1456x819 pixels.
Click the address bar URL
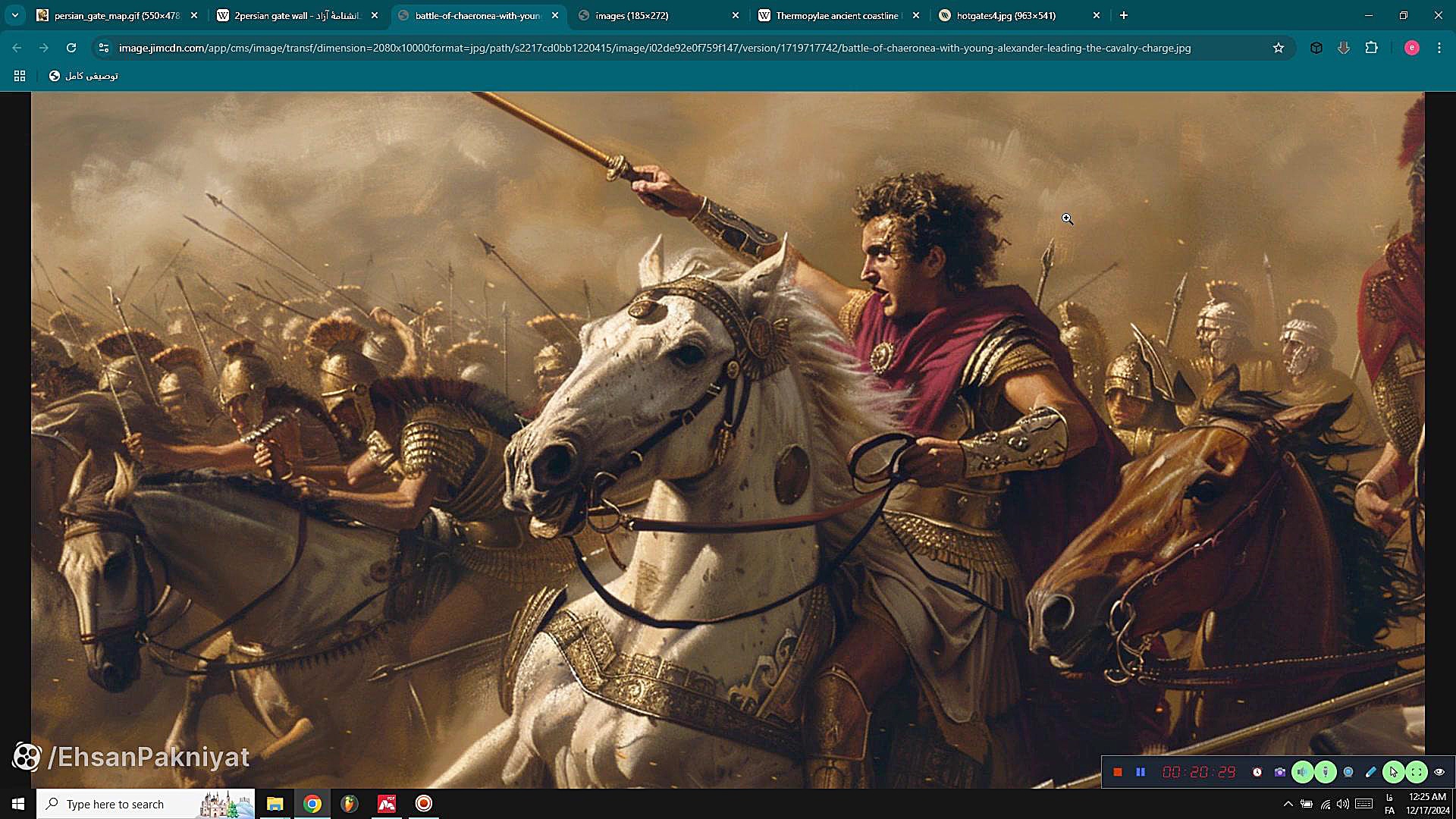click(654, 48)
